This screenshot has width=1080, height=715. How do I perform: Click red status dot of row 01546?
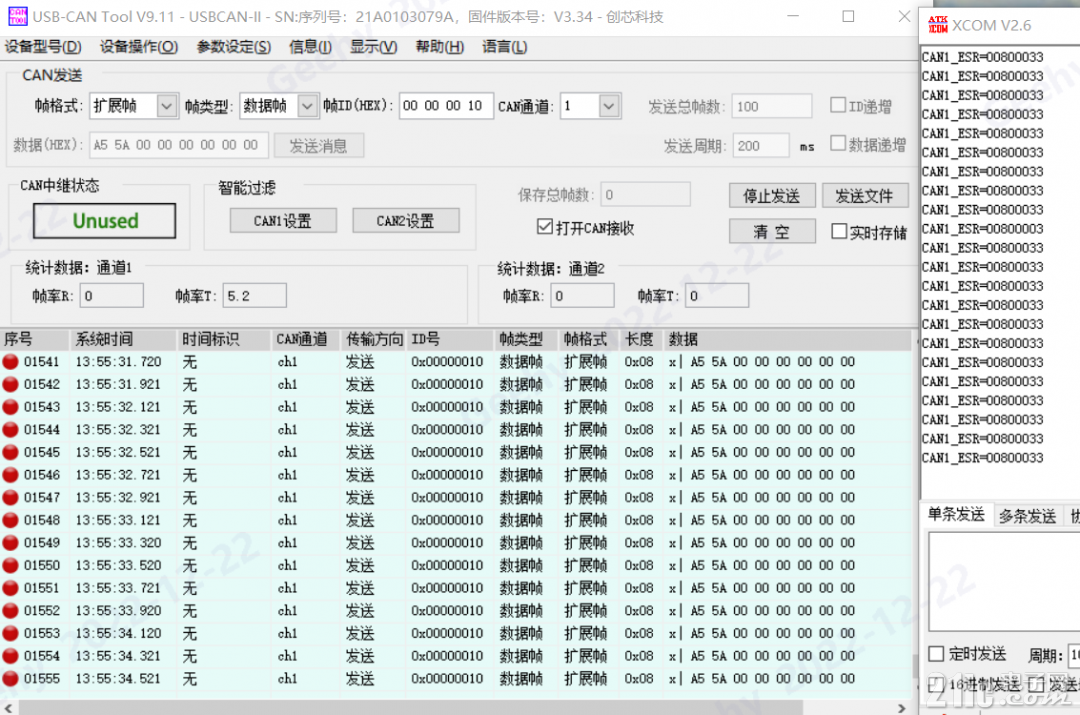pos(10,475)
